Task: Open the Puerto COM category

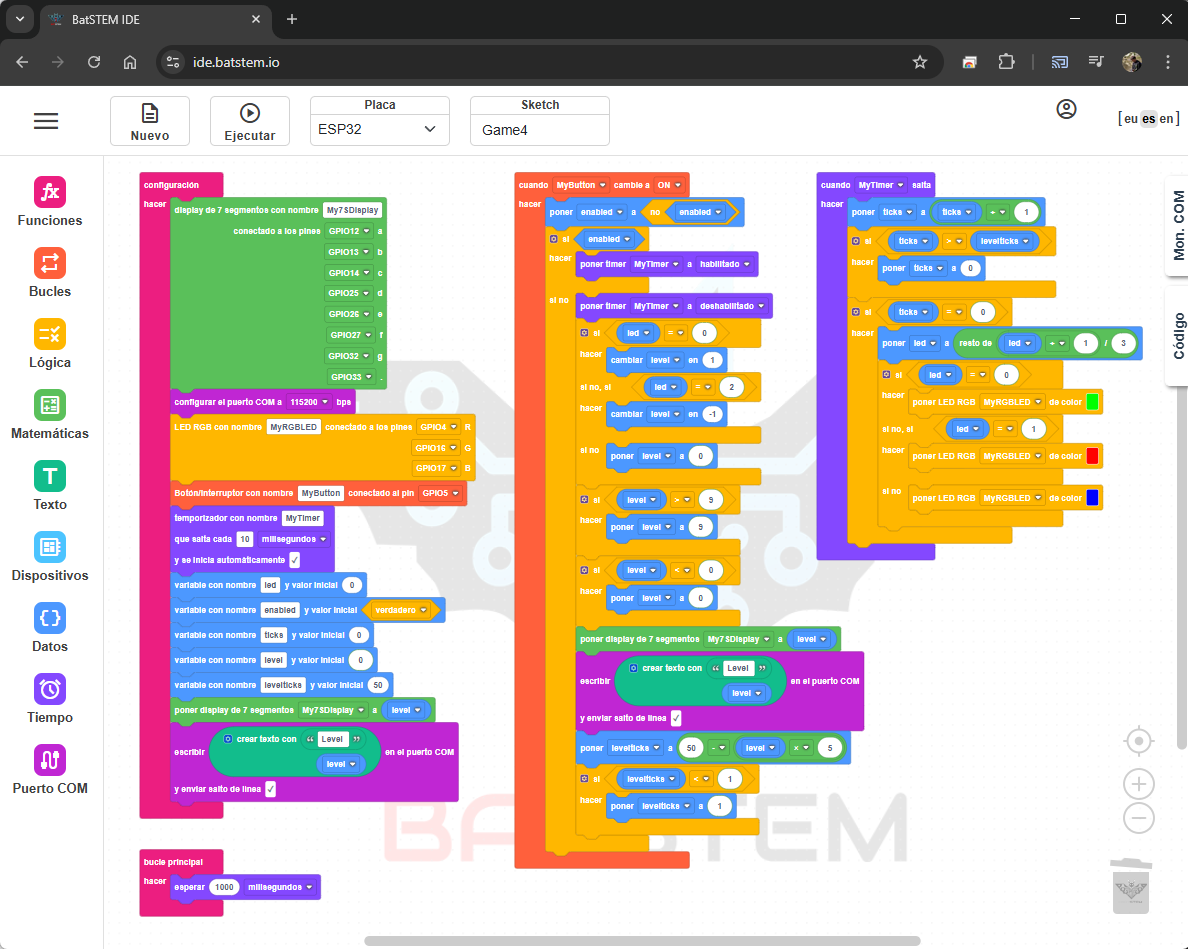Action: coord(50,760)
